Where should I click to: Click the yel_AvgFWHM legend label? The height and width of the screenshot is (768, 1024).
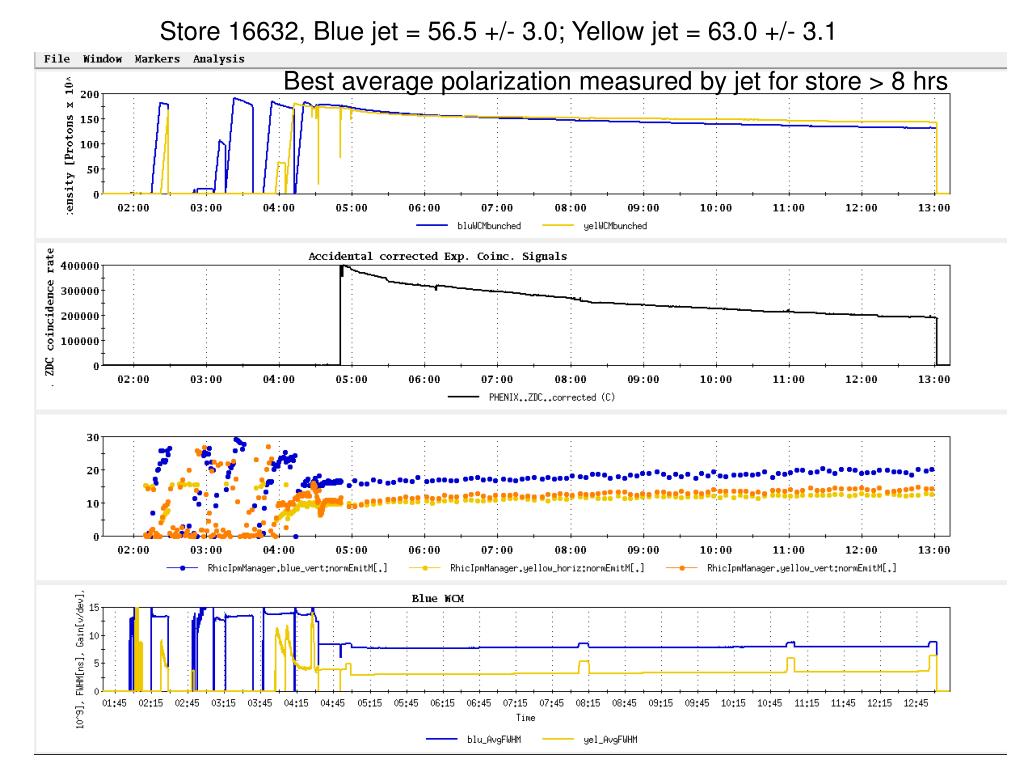[608, 739]
